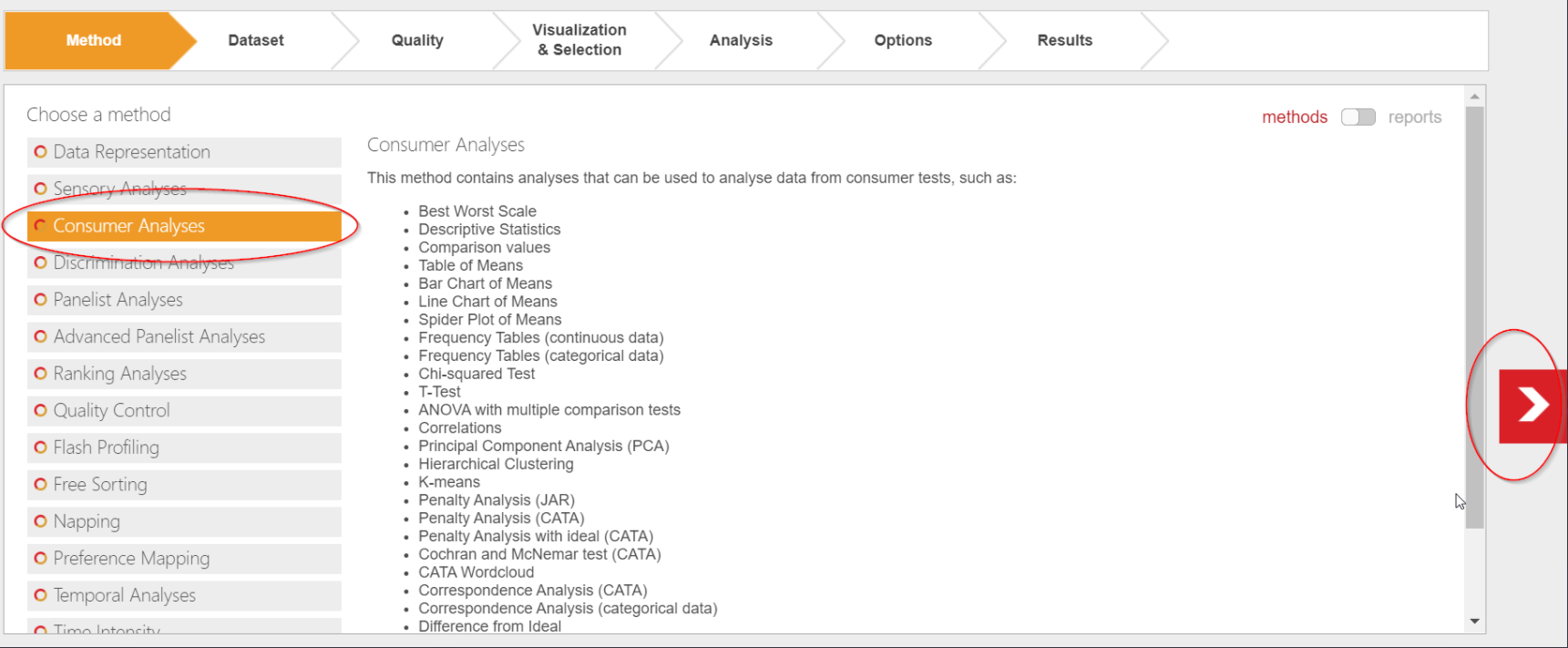Click the Analysis step in wizard
Viewport: 1568px width, 648px height.
(x=741, y=40)
